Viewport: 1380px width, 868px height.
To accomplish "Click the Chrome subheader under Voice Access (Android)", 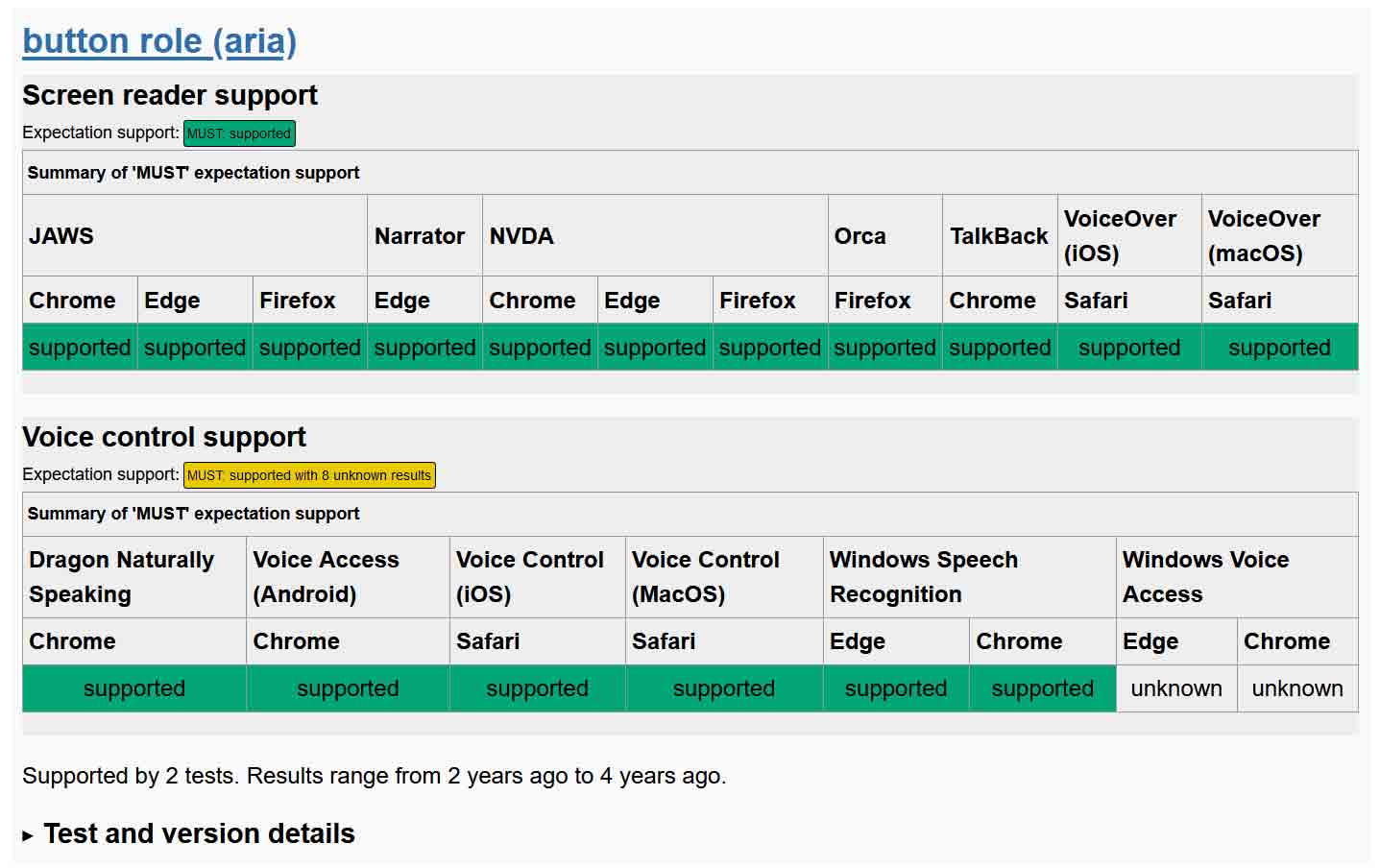I will (x=348, y=641).
